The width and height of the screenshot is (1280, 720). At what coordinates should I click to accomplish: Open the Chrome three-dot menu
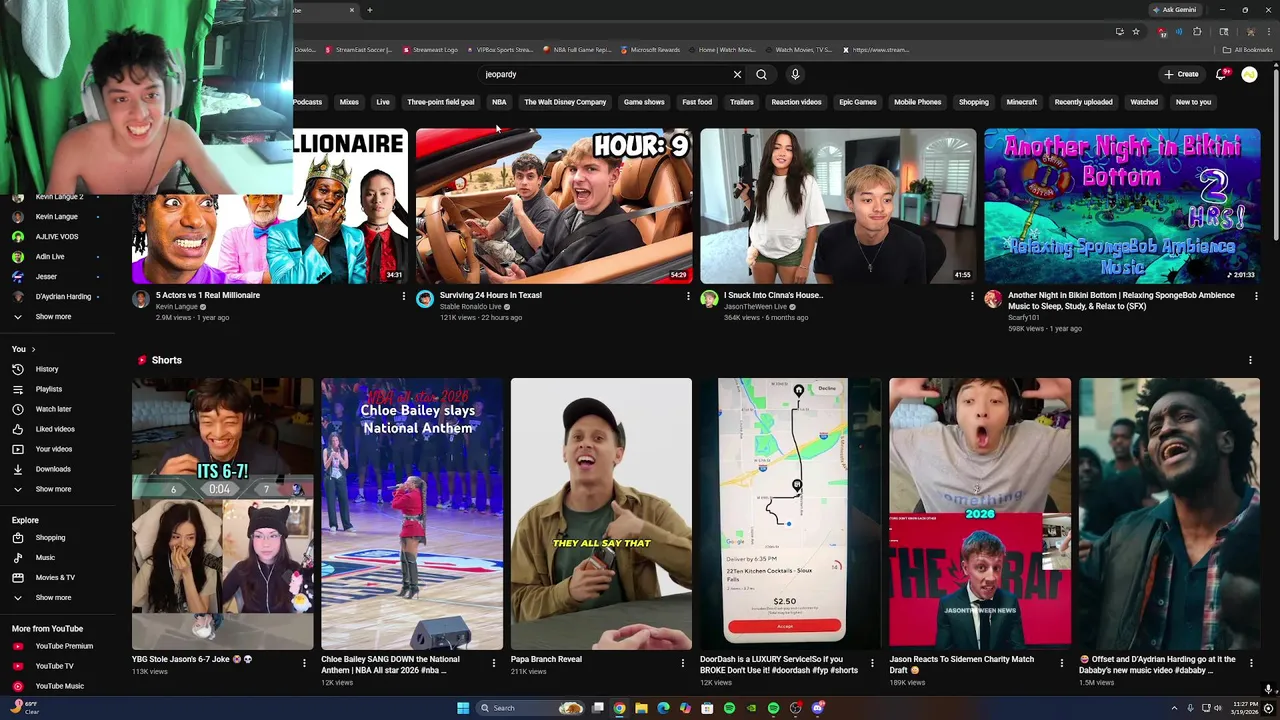[1268, 31]
